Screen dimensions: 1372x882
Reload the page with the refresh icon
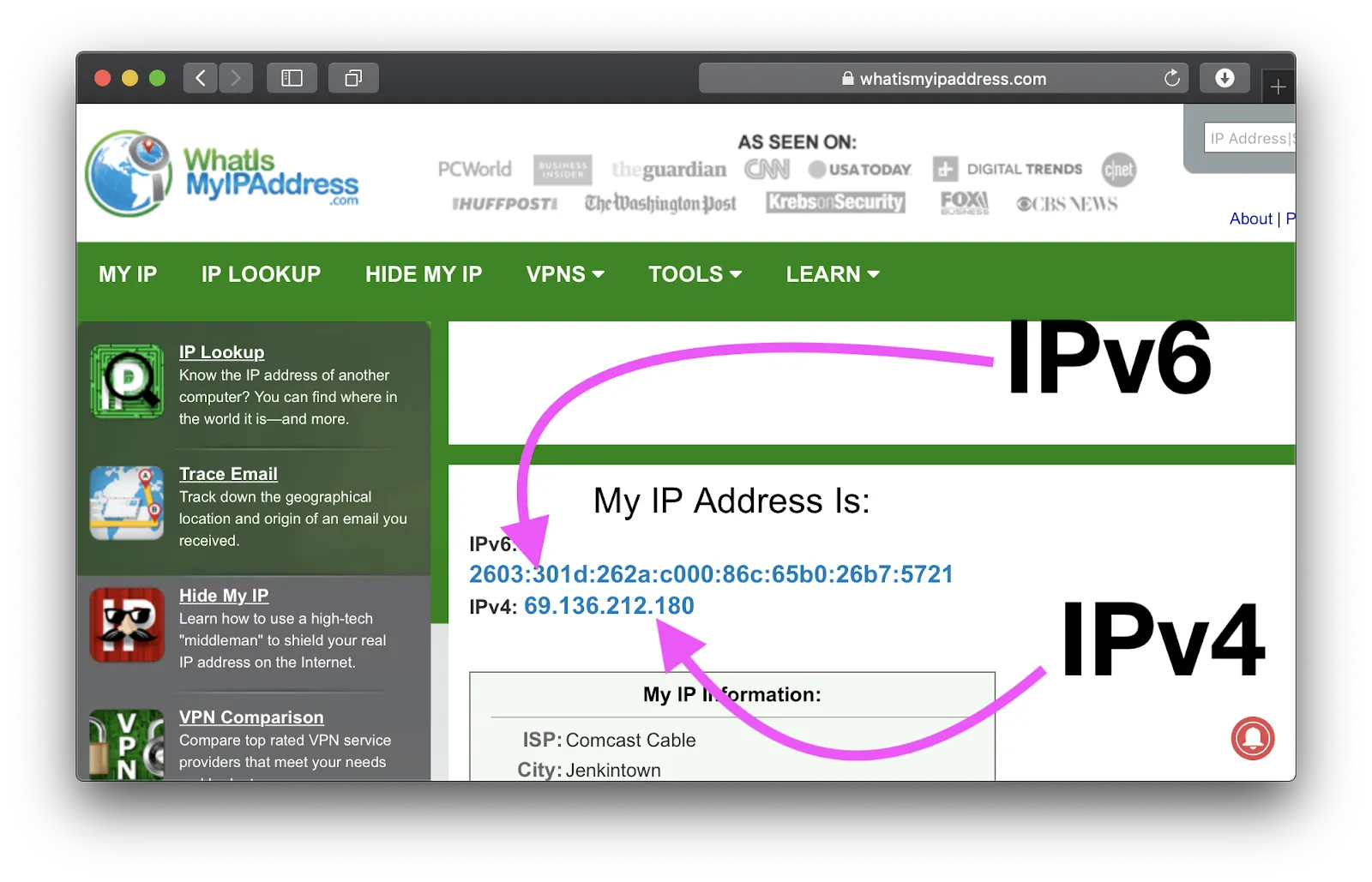click(1171, 79)
